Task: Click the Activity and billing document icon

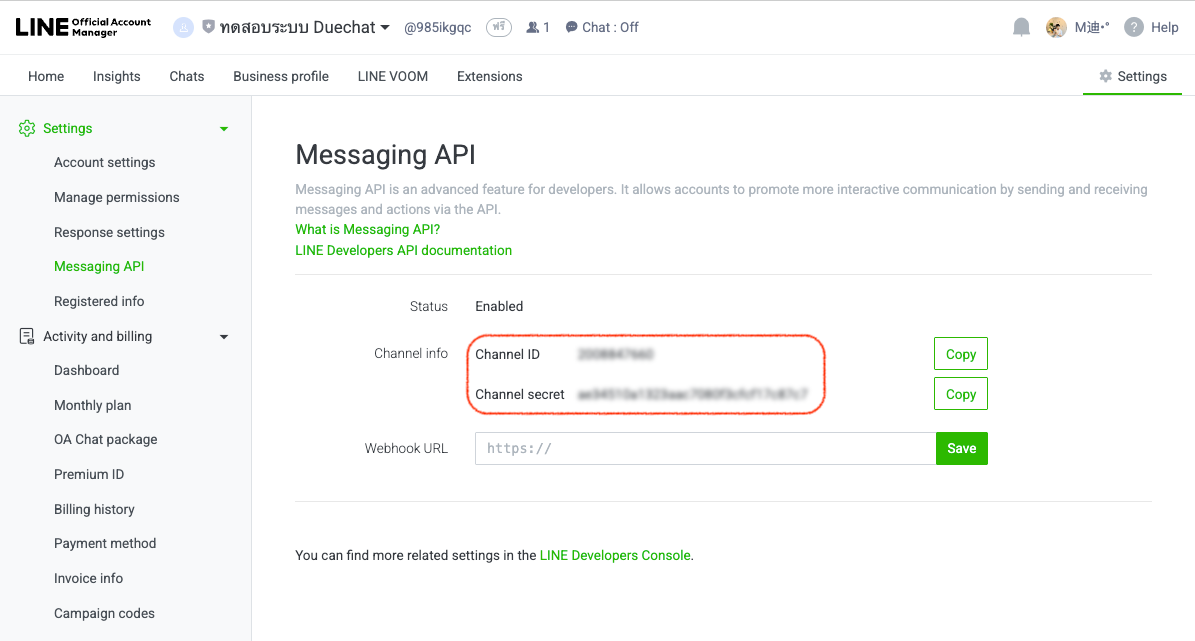Action: click(27, 336)
